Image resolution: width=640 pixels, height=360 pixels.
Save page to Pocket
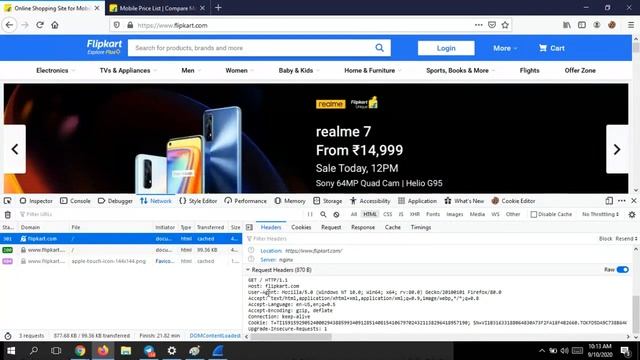(x=492, y=25)
